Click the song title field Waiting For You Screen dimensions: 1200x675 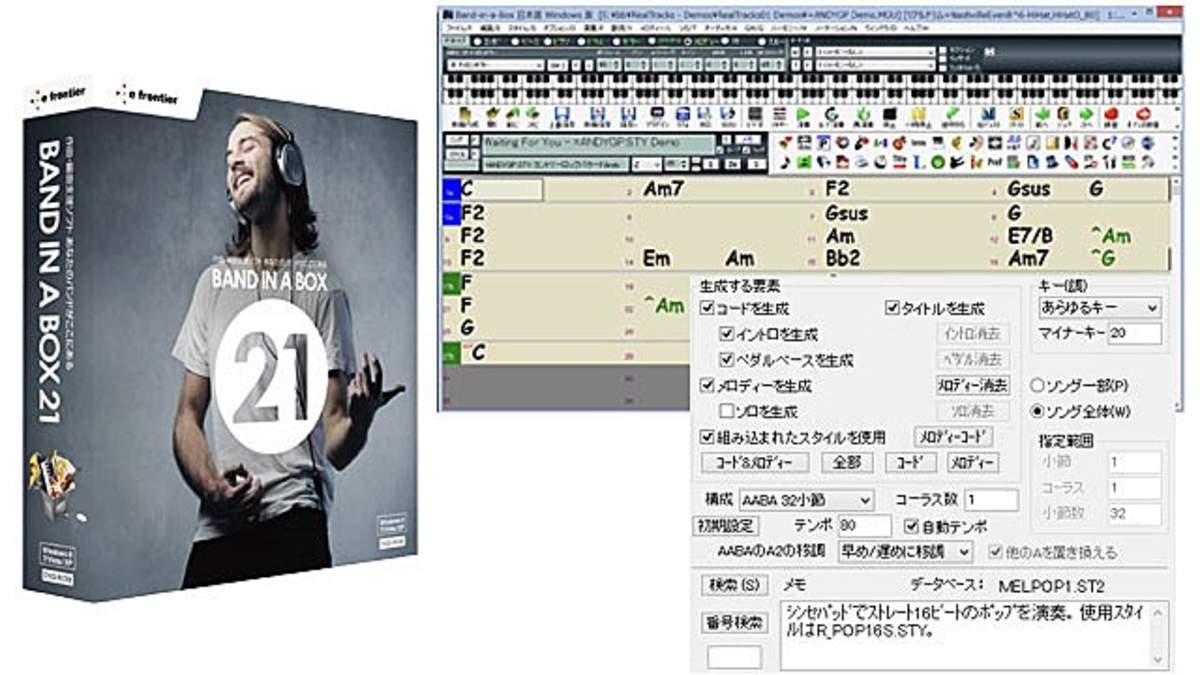tap(598, 142)
